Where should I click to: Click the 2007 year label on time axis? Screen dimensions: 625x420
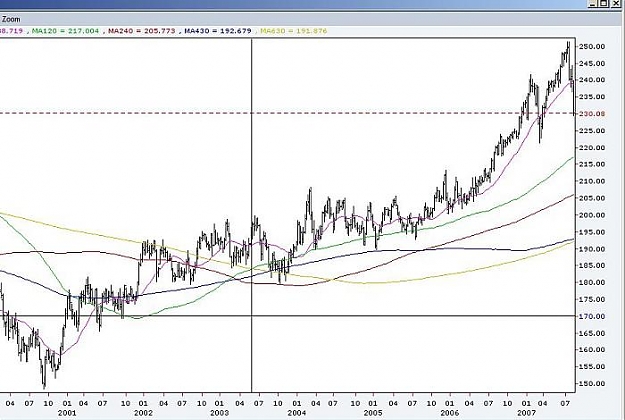coord(526,413)
